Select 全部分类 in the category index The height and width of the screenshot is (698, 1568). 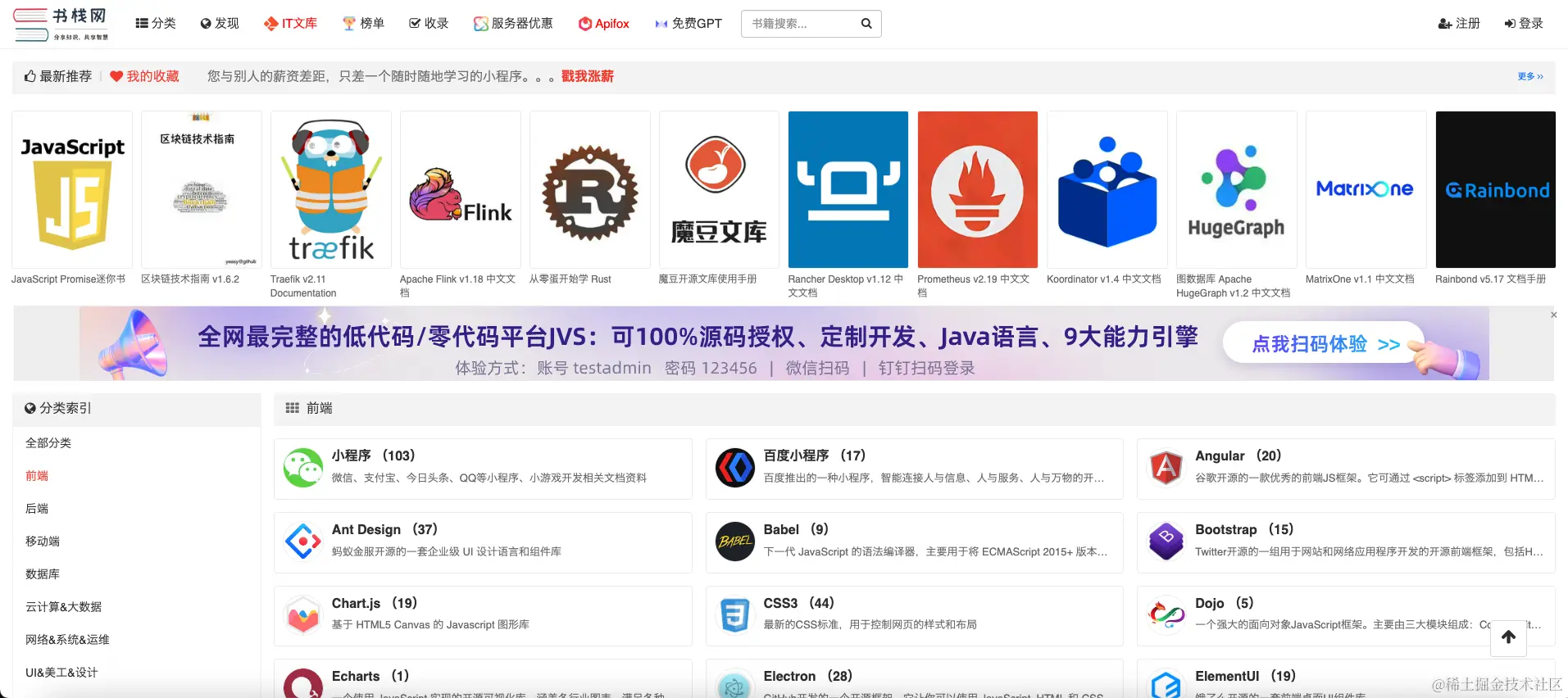pyautogui.click(x=48, y=442)
